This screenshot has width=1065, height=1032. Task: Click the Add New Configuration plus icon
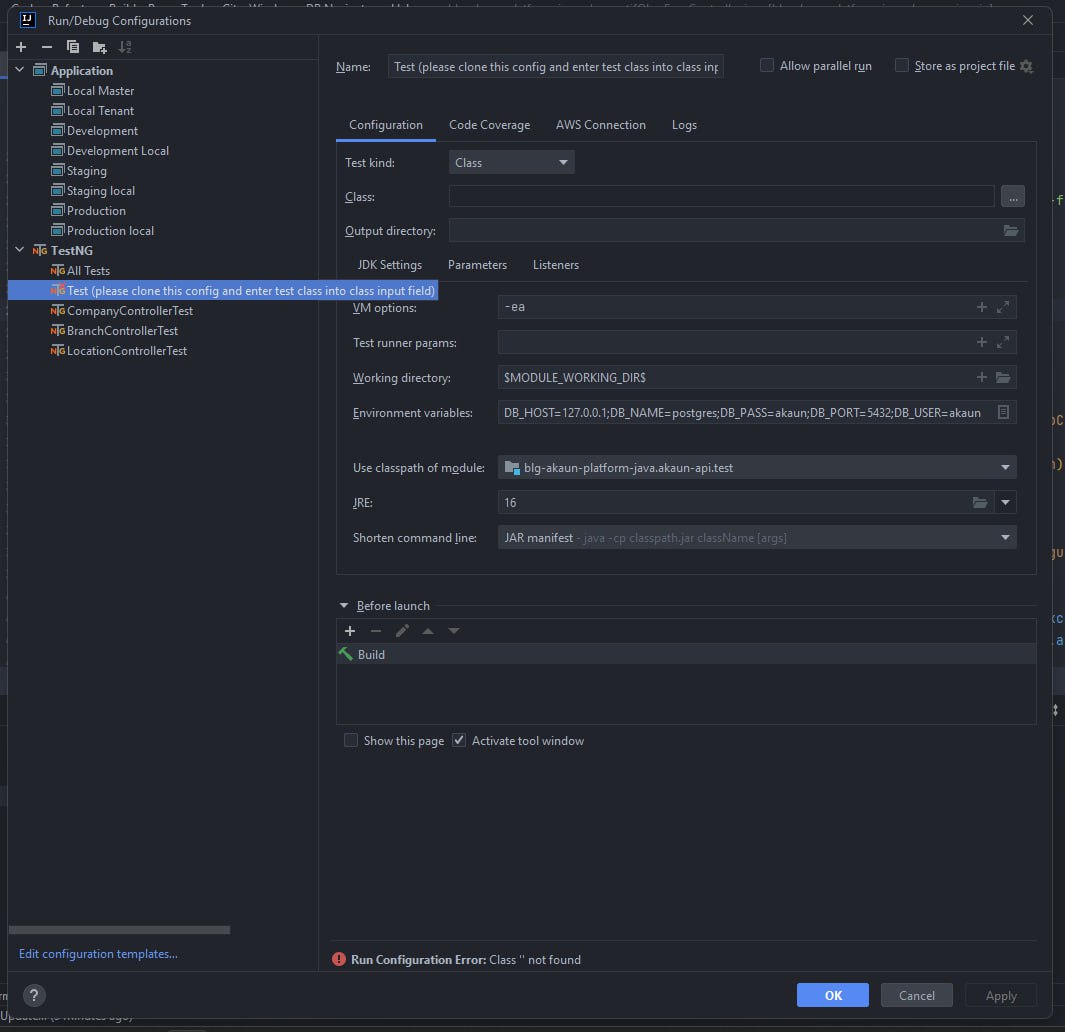click(21, 47)
